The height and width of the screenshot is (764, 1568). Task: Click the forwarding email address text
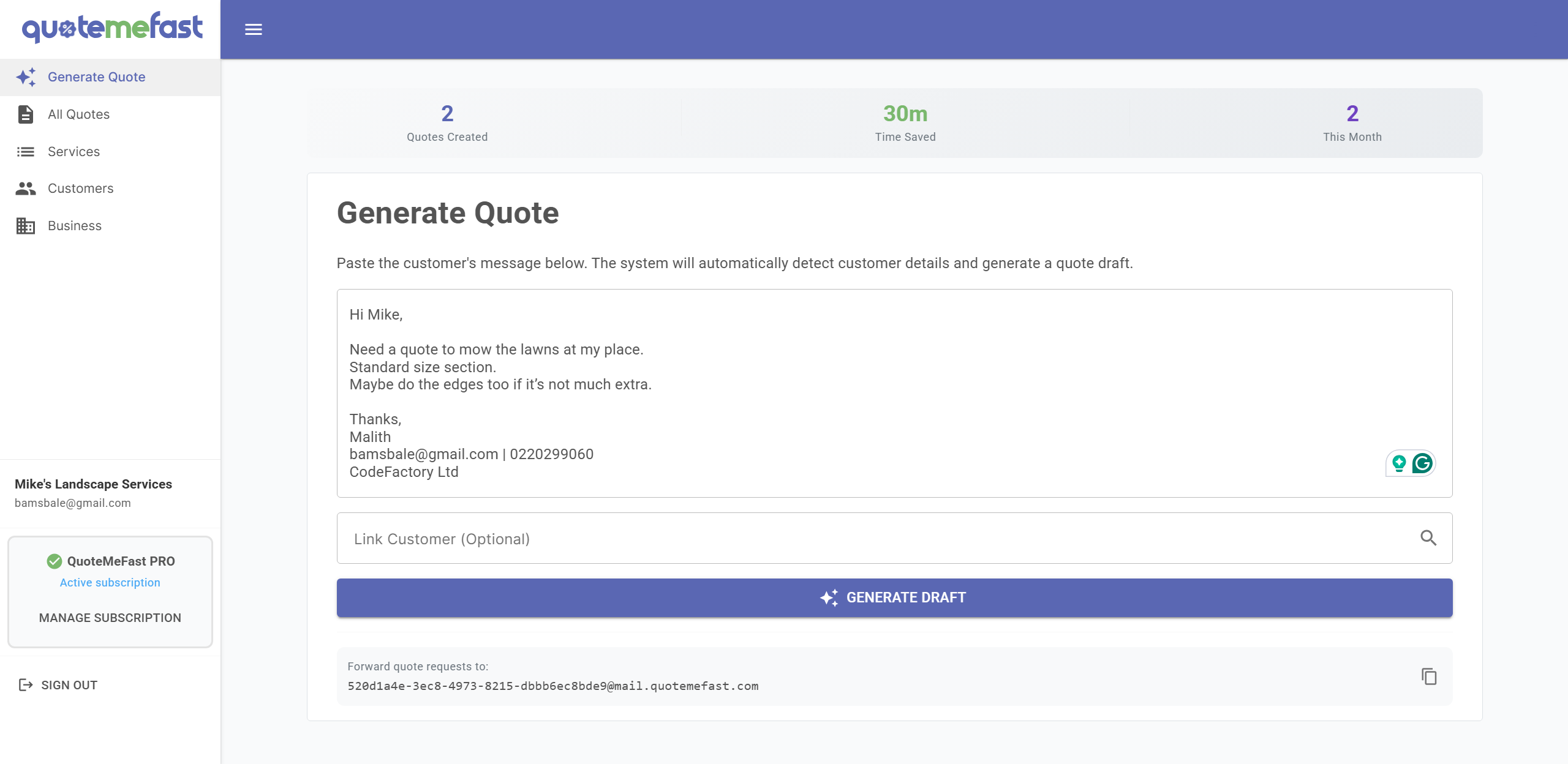553,686
